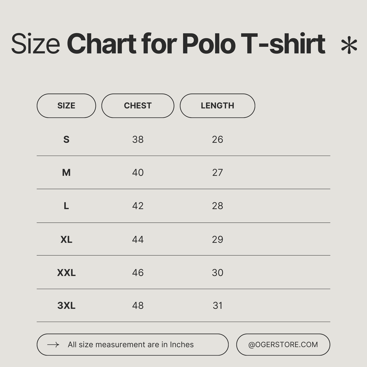Select the CHEST header pill
This screenshot has width=367, height=367.
coord(138,106)
